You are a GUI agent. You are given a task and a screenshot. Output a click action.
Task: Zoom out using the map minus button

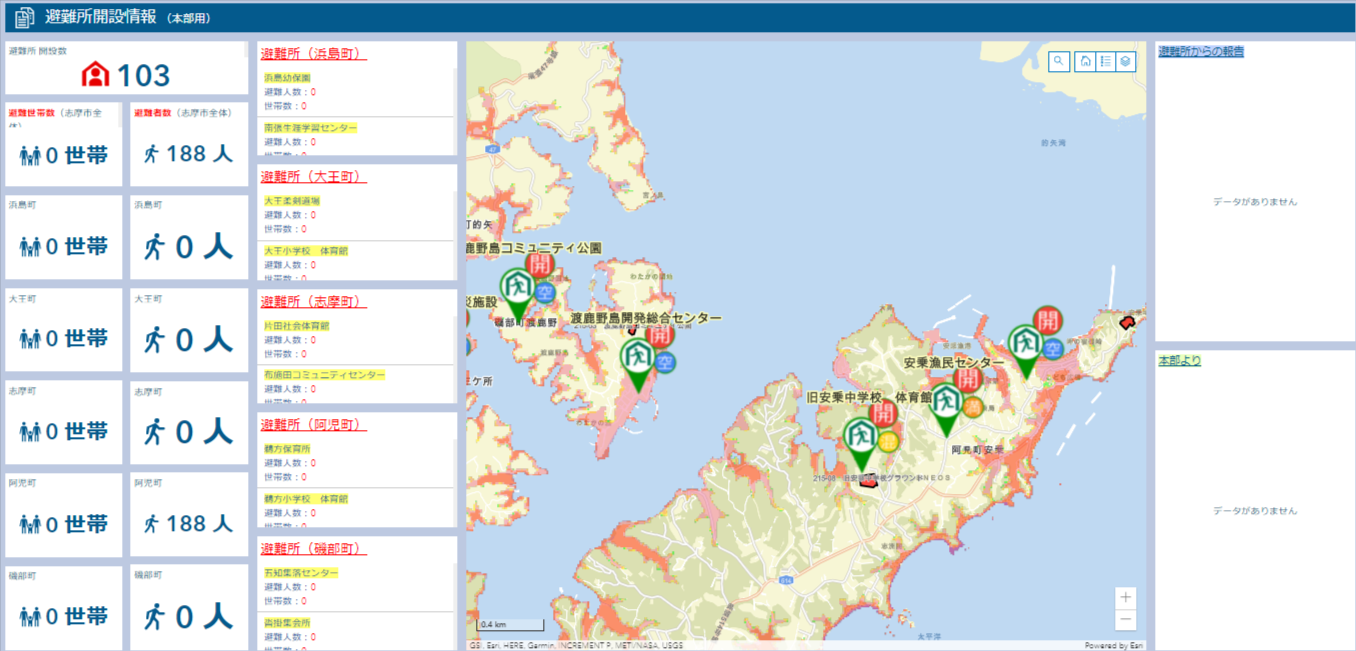click(1126, 619)
